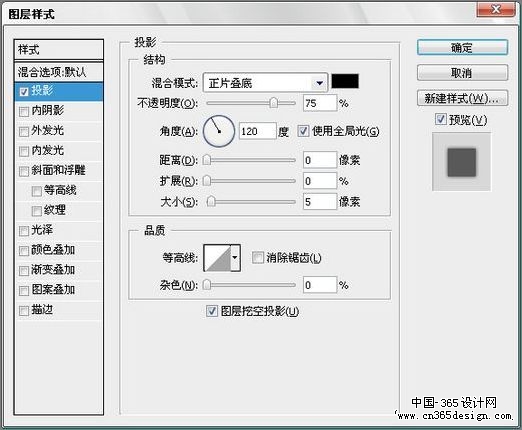The image size is (522, 430).
Task: Expand the 等高线 contour picker arrow
Action: point(235,258)
